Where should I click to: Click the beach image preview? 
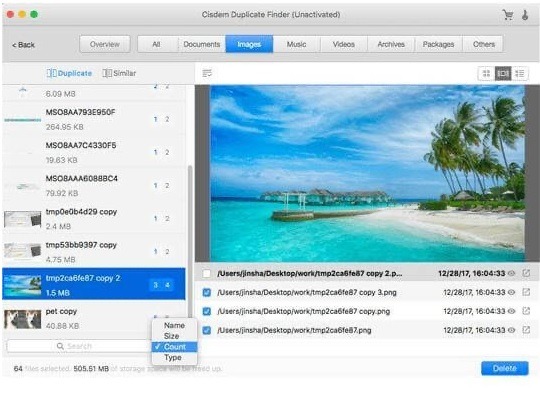click(367, 173)
